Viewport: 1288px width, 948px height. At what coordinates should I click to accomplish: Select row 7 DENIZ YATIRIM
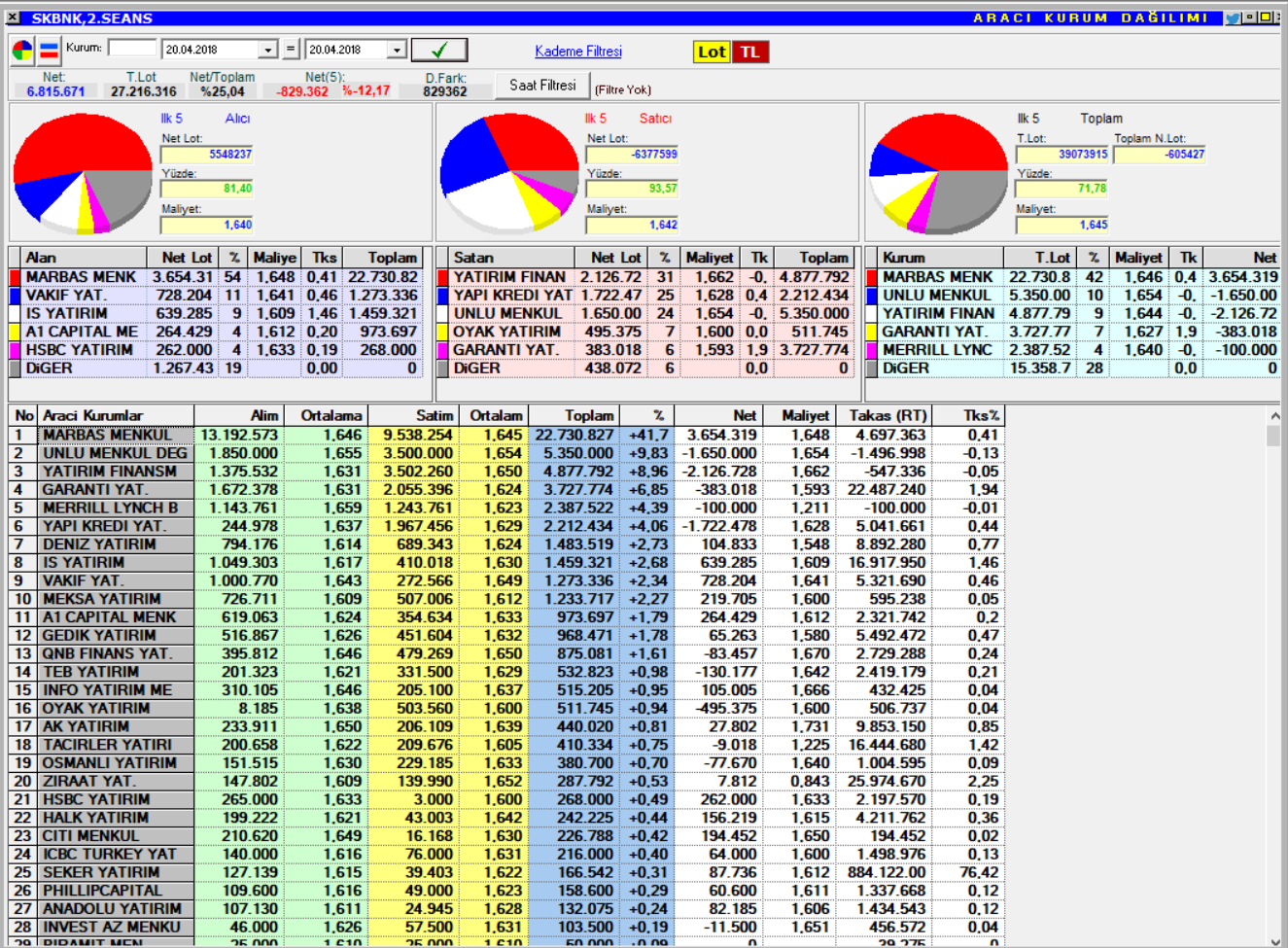(x=506, y=544)
